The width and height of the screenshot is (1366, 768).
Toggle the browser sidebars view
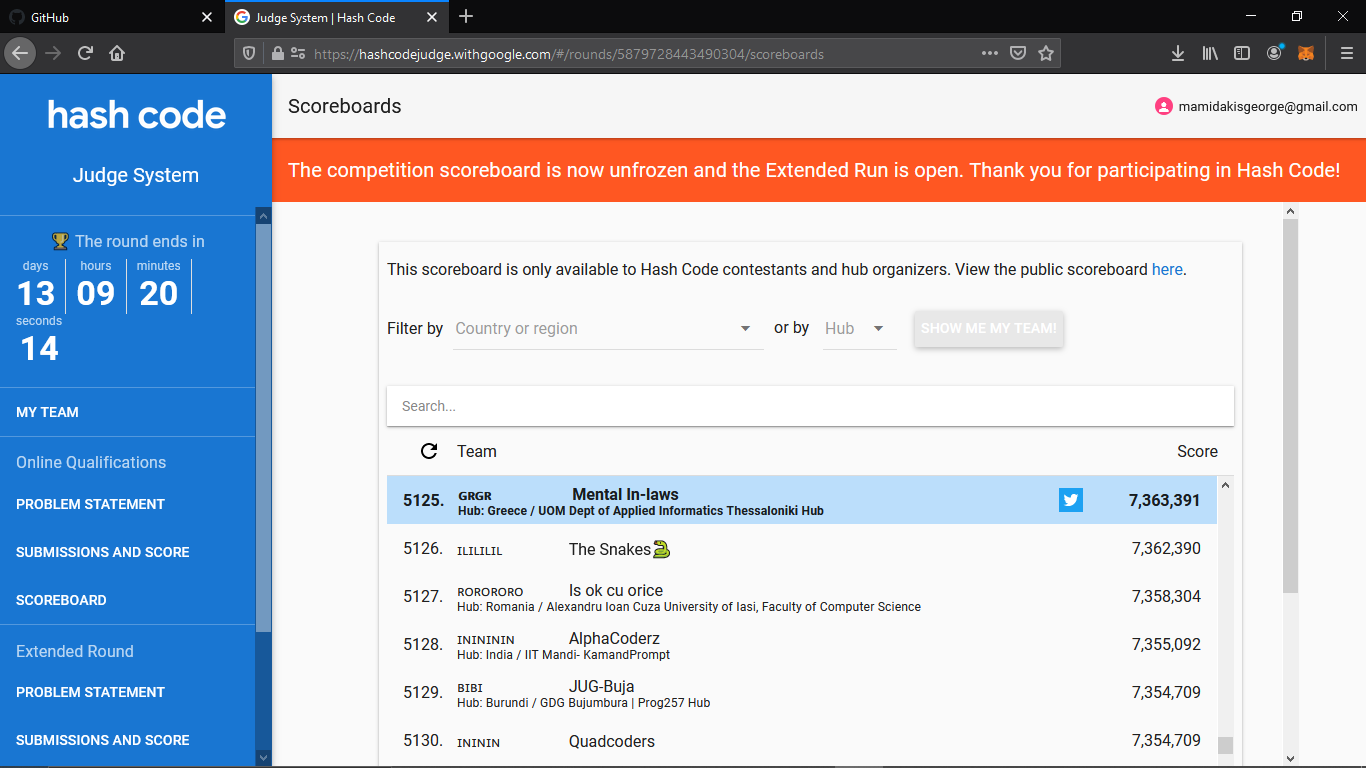[1242, 54]
